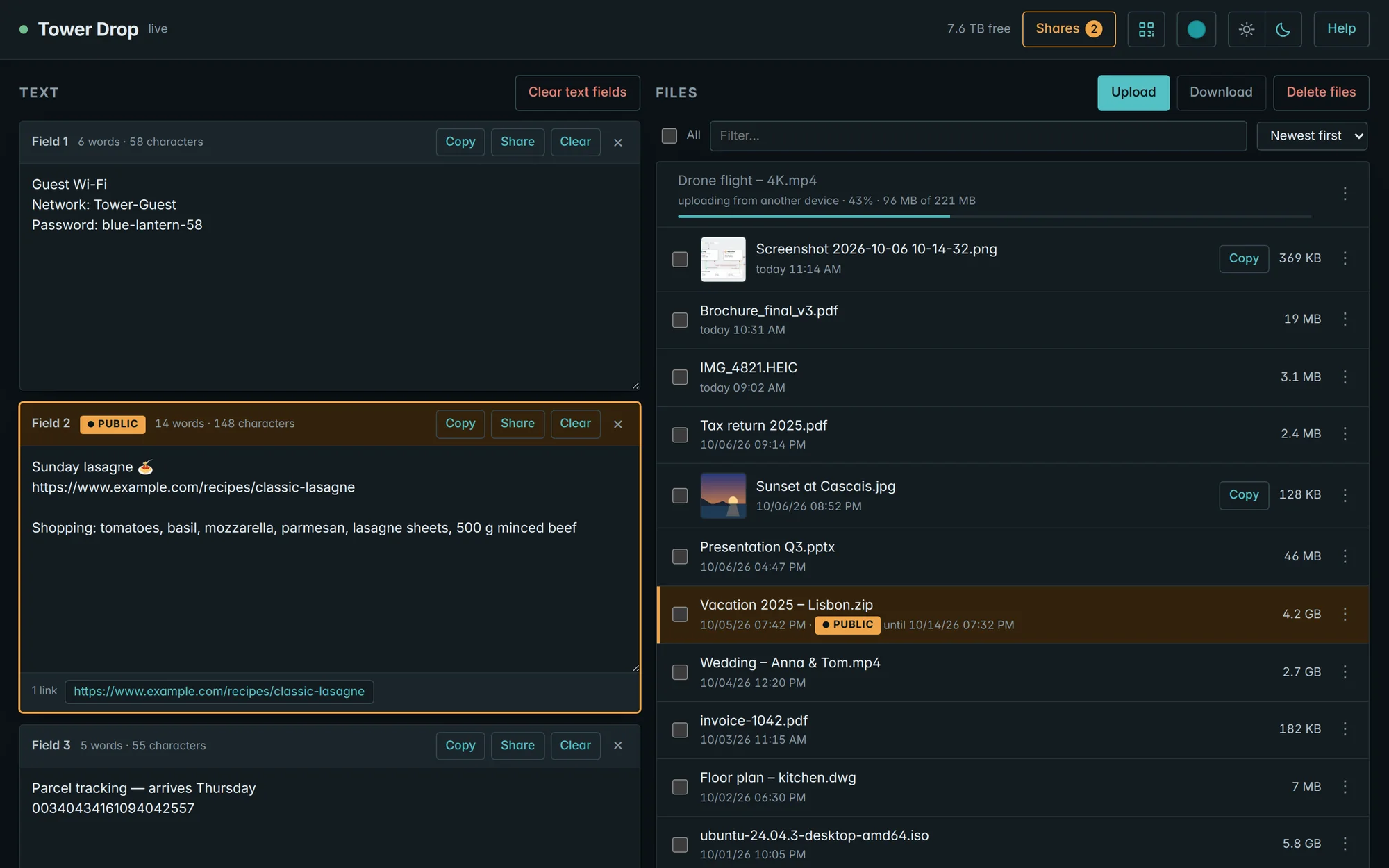The width and height of the screenshot is (1389, 868).
Task: Open options menu for Sunset at Cascais.jpg
Action: [1345, 495]
